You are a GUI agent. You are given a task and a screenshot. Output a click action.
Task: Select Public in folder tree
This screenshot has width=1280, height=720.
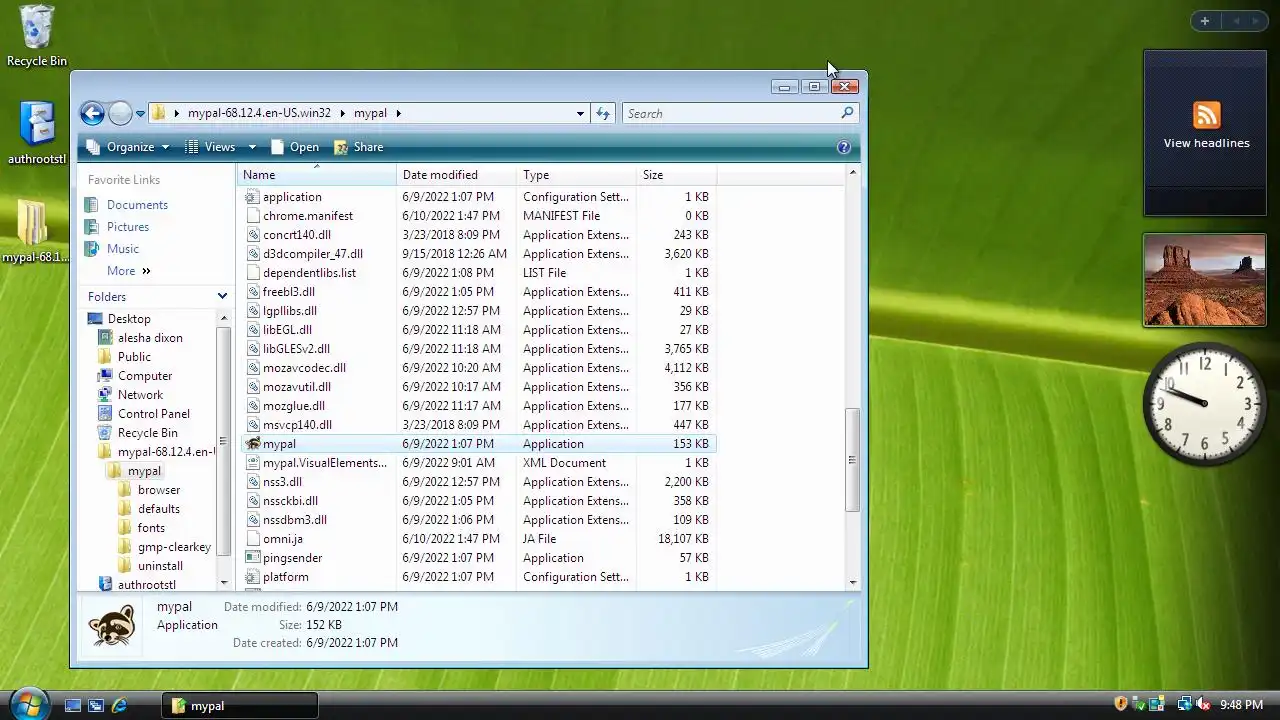point(134,357)
